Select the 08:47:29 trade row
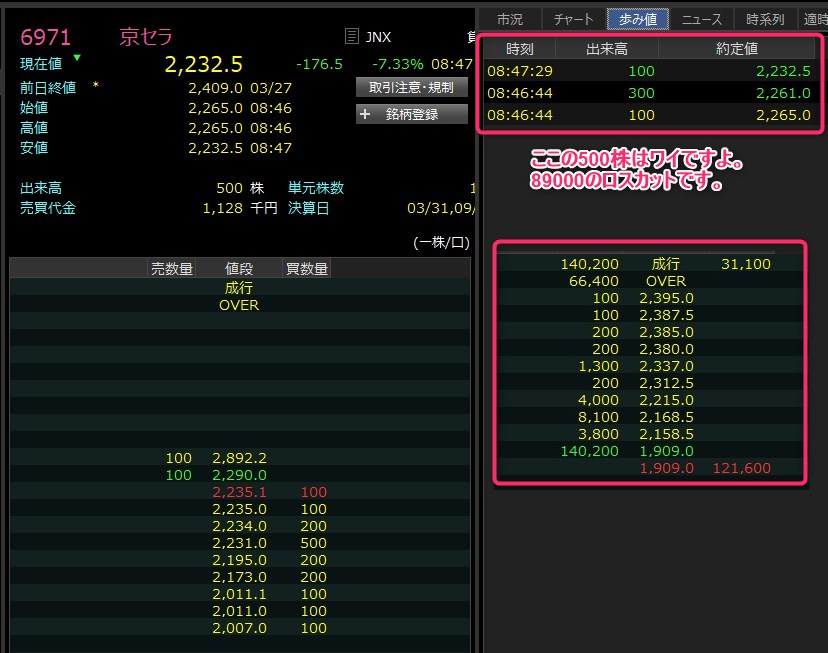 click(648, 71)
